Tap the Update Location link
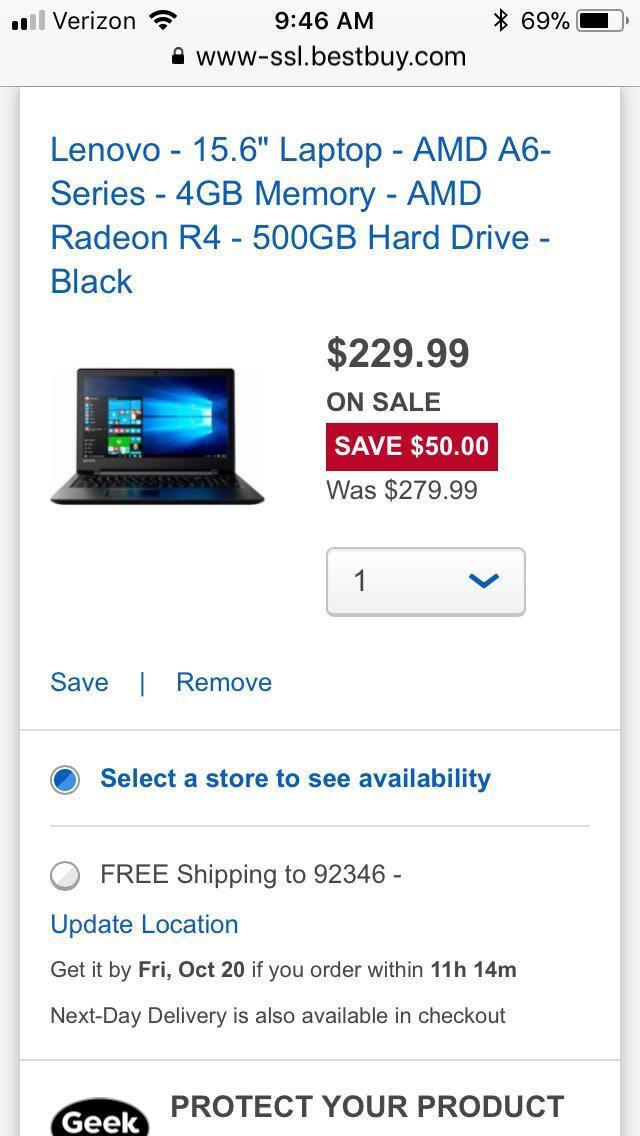This screenshot has width=640, height=1136. coord(144,924)
